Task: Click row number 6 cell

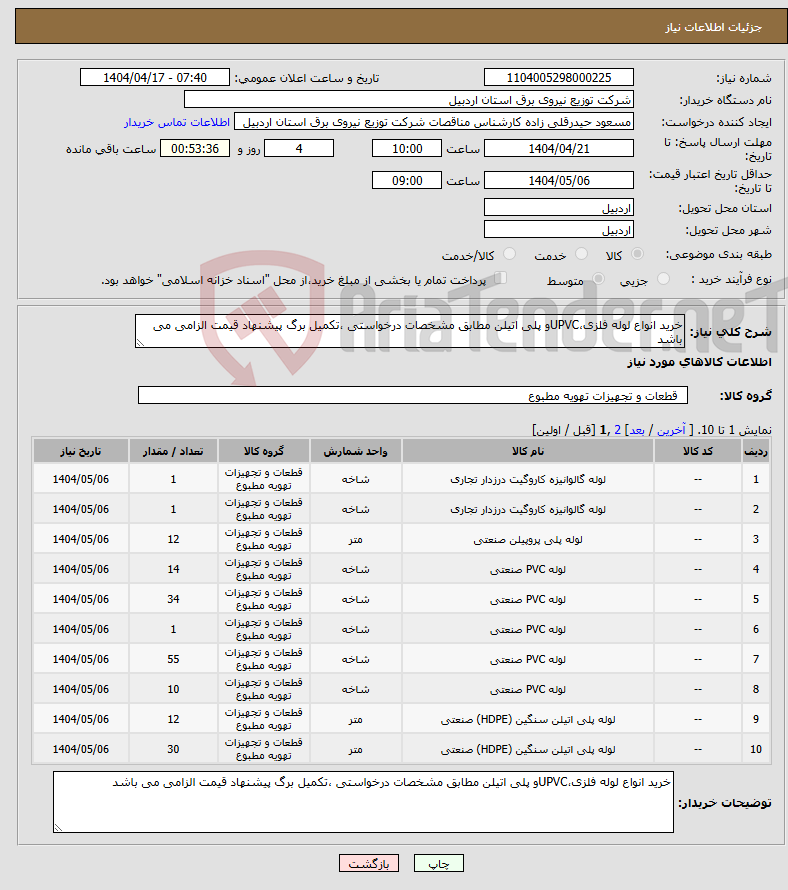Action: pos(756,629)
